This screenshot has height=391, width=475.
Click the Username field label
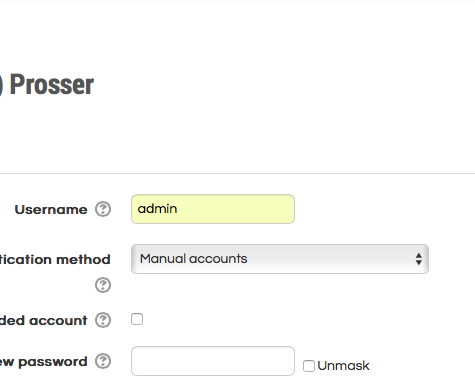(x=51, y=210)
